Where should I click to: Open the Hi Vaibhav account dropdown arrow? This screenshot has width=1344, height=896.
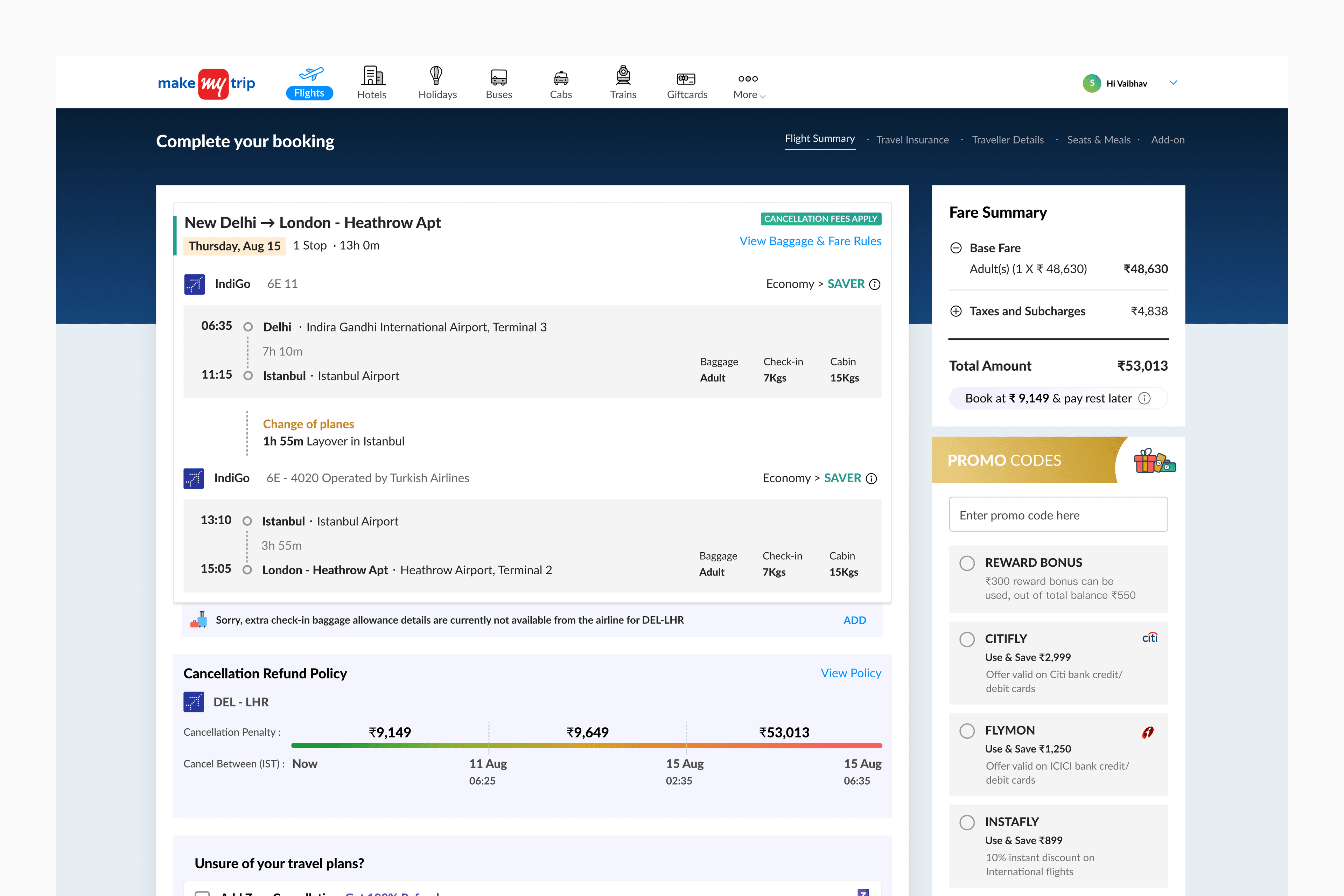pyautogui.click(x=1173, y=83)
